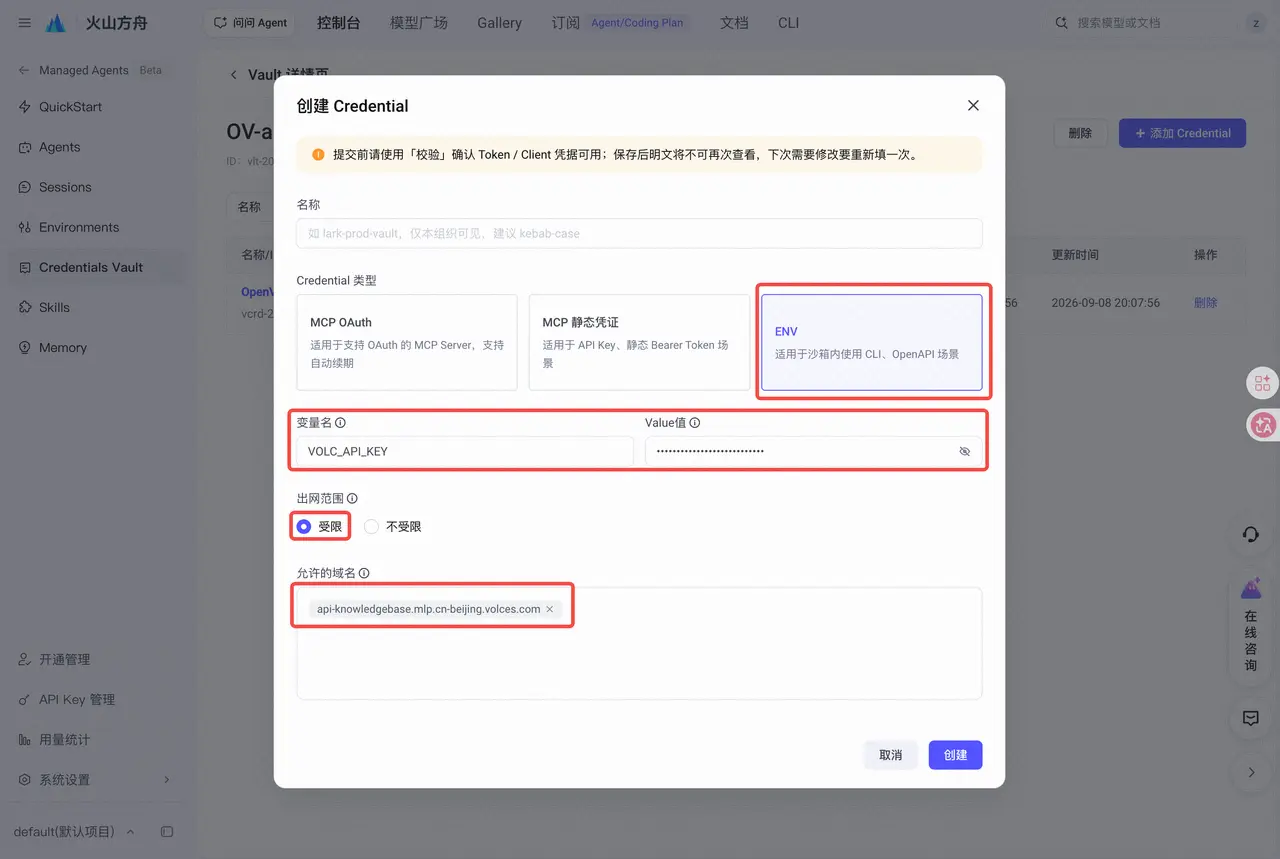Screen dimensions: 1280x859
Task: Click the 火山方舟 logo icon
Action: (x=56, y=23)
